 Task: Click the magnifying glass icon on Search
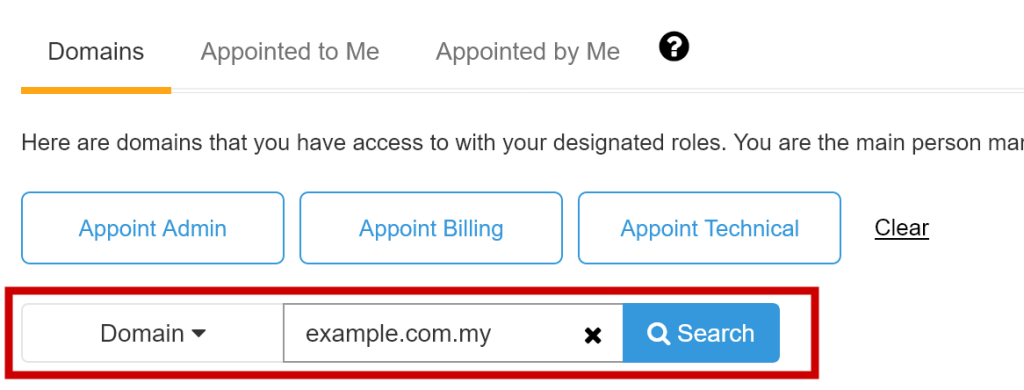point(658,334)
